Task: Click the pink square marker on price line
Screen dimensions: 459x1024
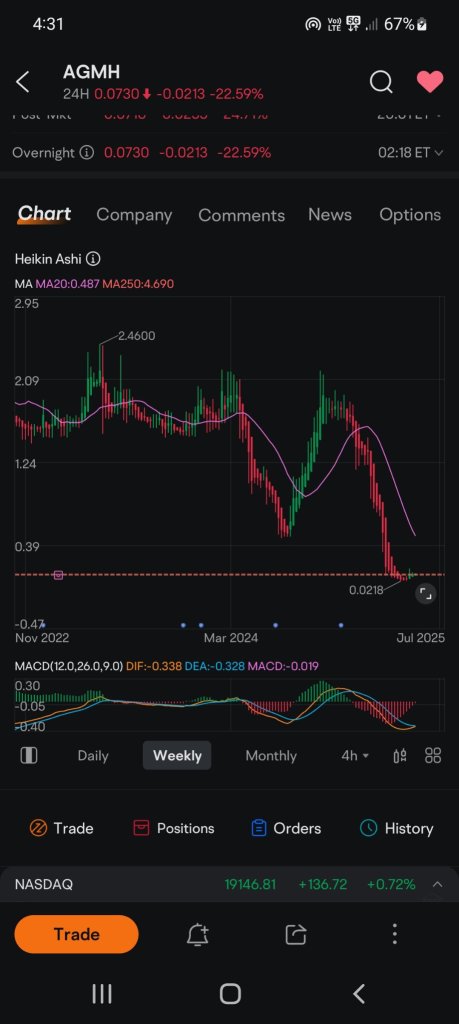Action: (x=58, y=575)
